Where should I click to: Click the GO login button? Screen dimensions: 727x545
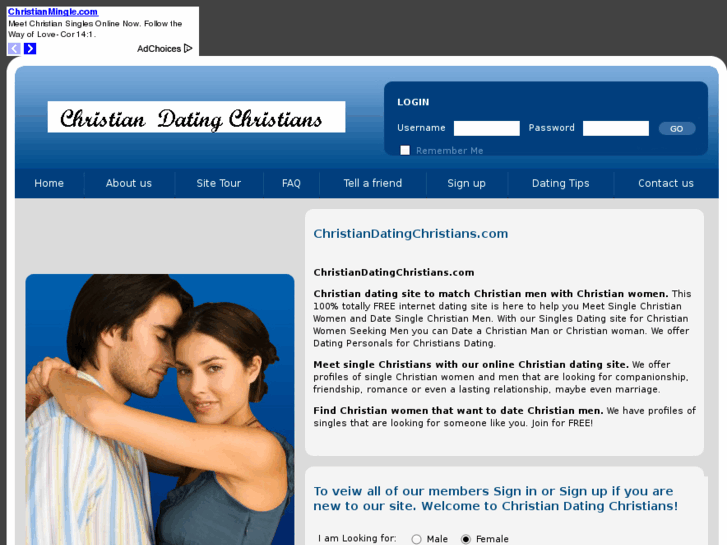pyautogui.click(x=677, y=128)
